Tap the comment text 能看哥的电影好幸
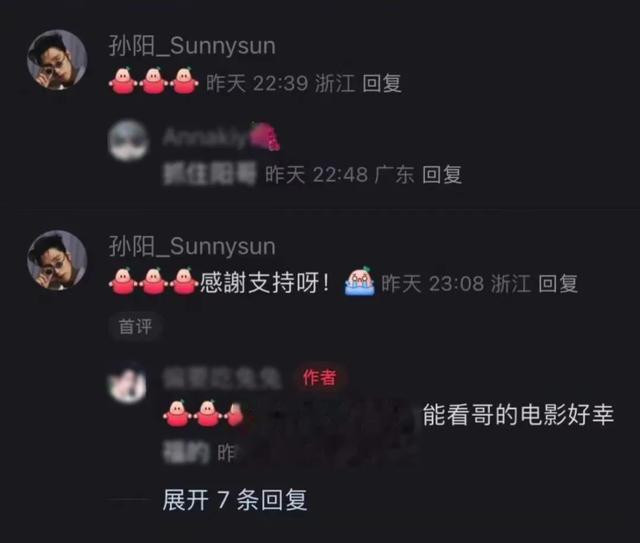The image size is (640, 543). (518, 415)
